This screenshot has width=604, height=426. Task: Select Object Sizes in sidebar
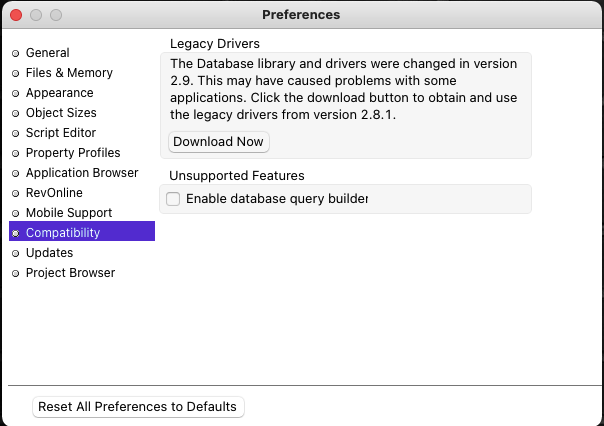[x=61, y=113]
